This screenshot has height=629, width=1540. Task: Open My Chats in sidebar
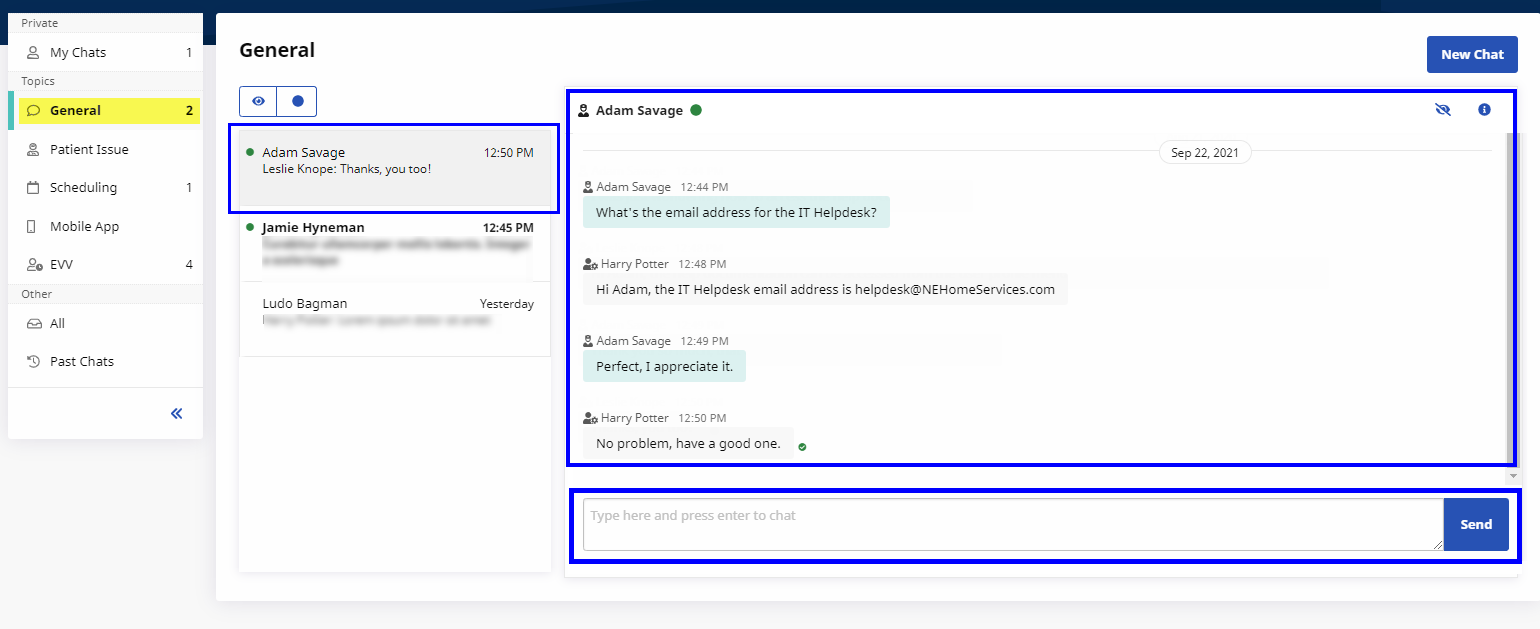[78, 52]
